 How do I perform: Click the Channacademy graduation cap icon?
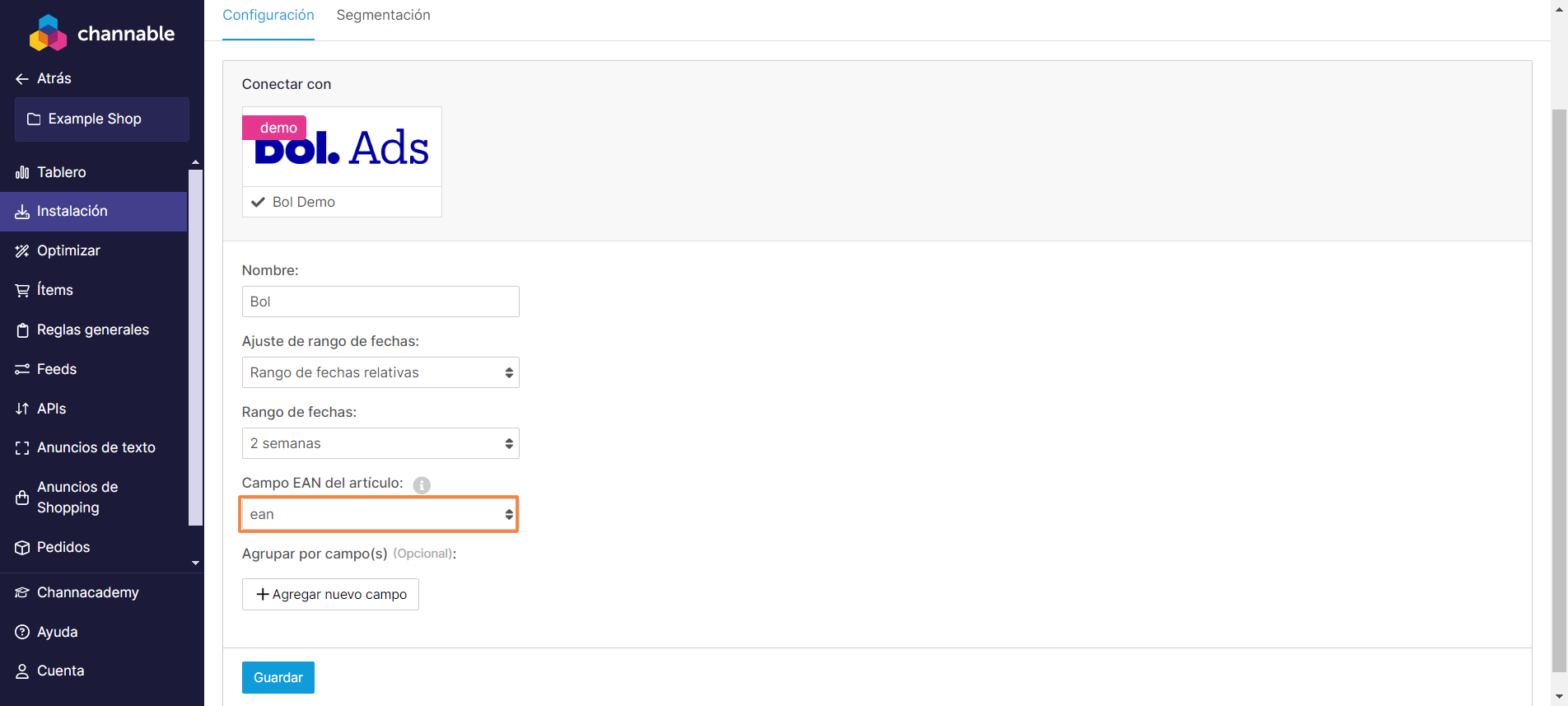point(22,593)
